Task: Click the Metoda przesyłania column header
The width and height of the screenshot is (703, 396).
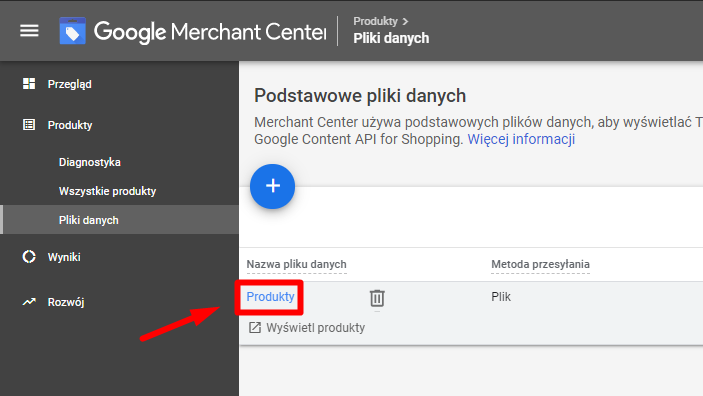Action: tap(540, 264)
